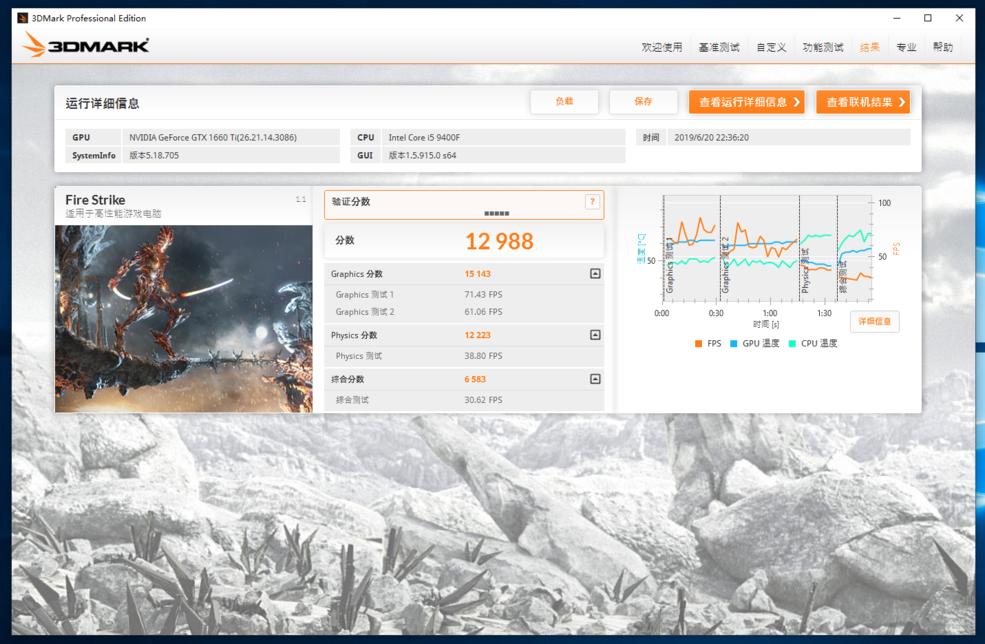
Task: Click 查看联机结果 to view online results
Action: click(x=864, y=101)
